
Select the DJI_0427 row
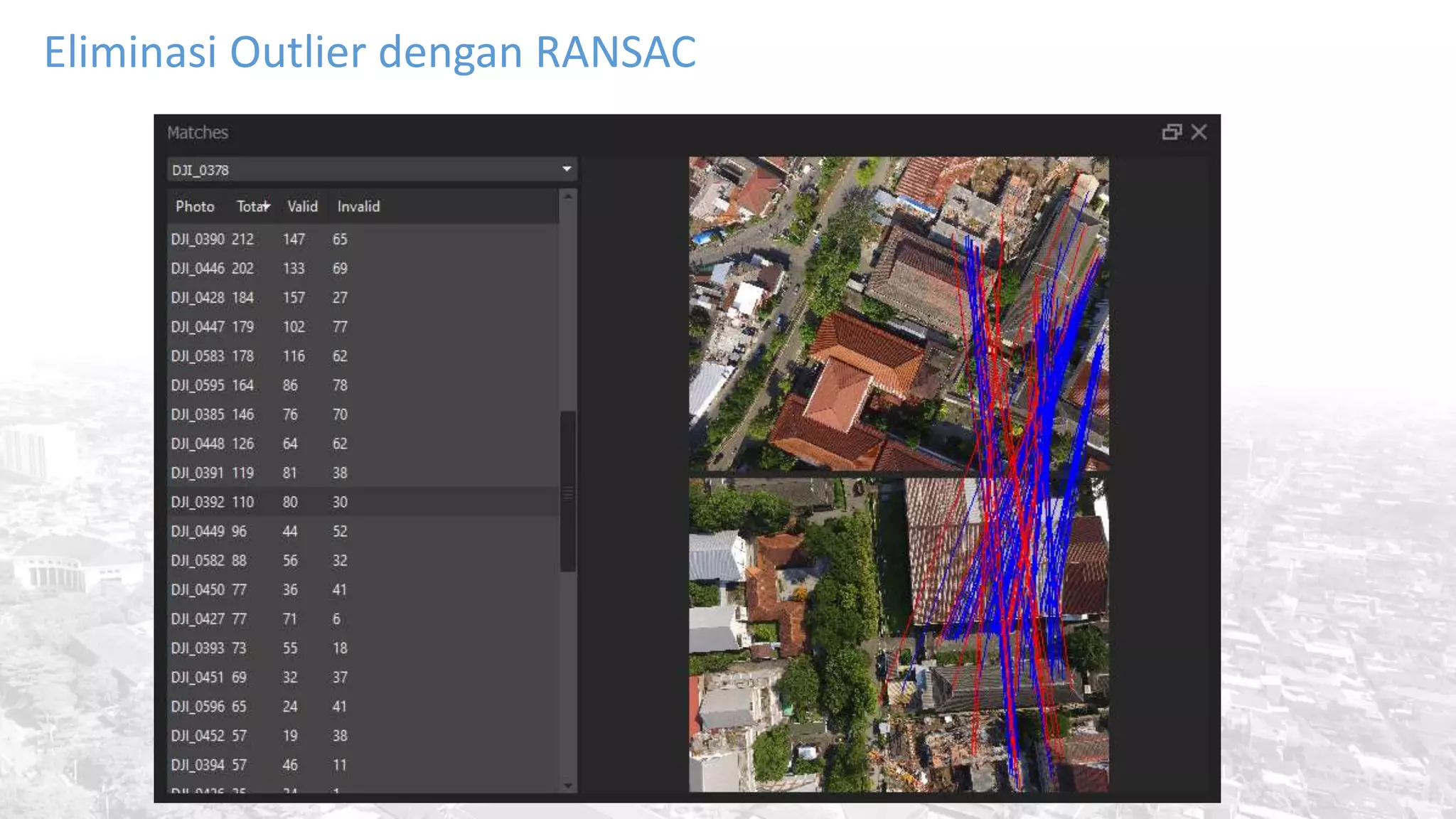point(363,619)
